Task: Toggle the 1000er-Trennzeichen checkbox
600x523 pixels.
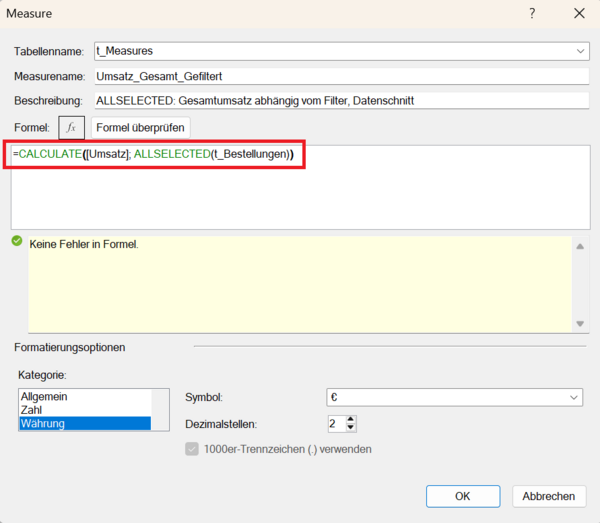Action: (x=192, y=449)
